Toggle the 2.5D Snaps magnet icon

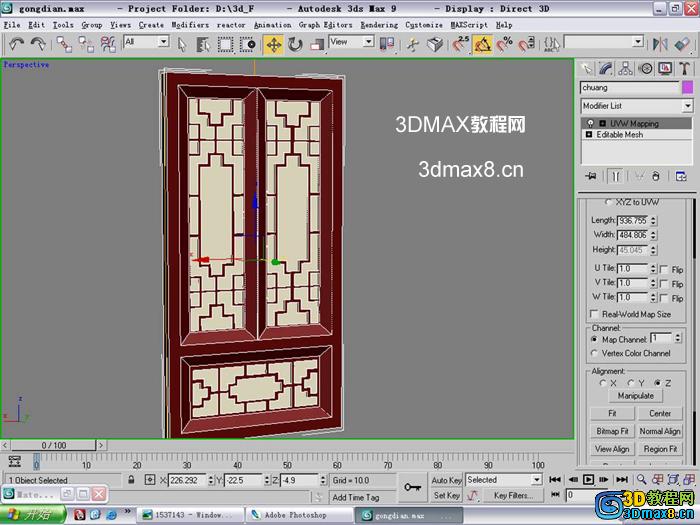tap(460, 44)
